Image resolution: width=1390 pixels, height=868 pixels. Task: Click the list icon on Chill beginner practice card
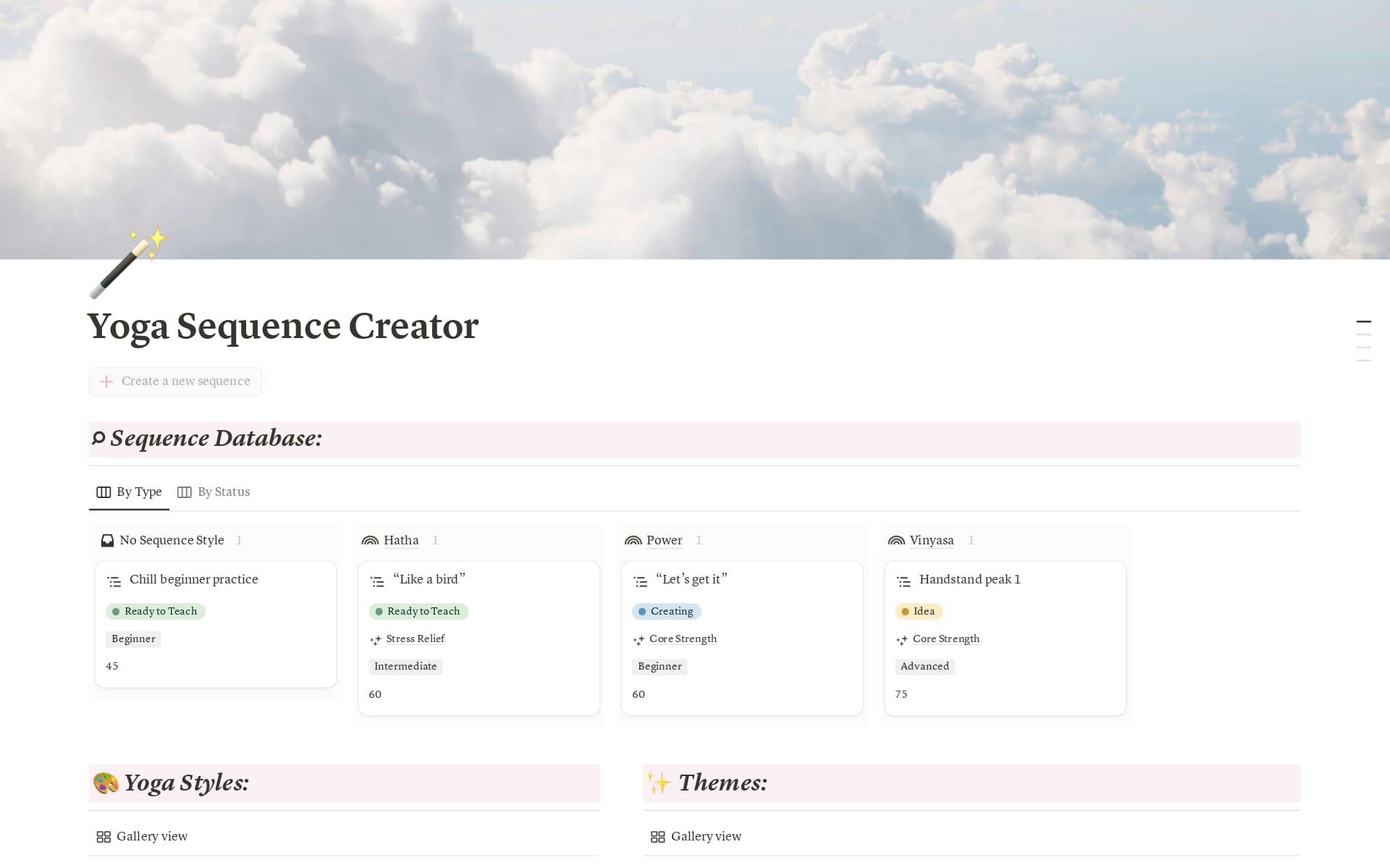(x=113, y=580)
